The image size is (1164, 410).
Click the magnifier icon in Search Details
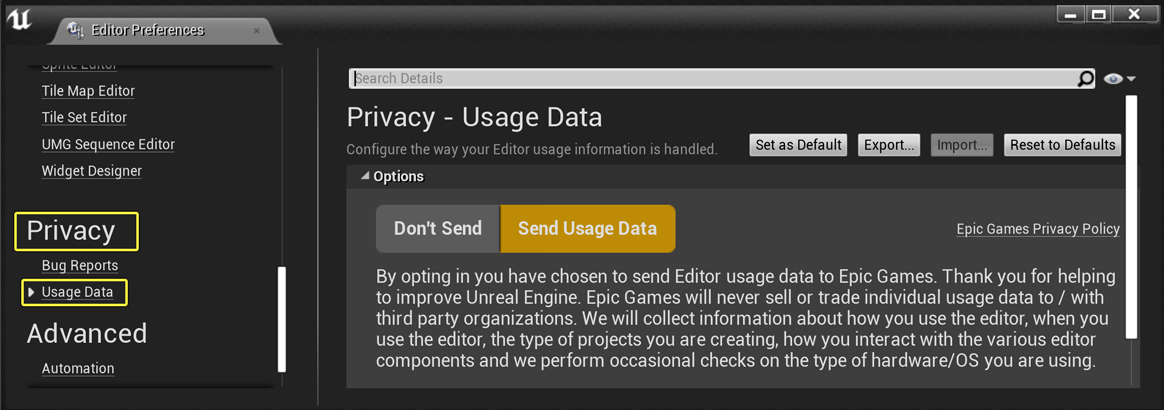coord(1085,78)
